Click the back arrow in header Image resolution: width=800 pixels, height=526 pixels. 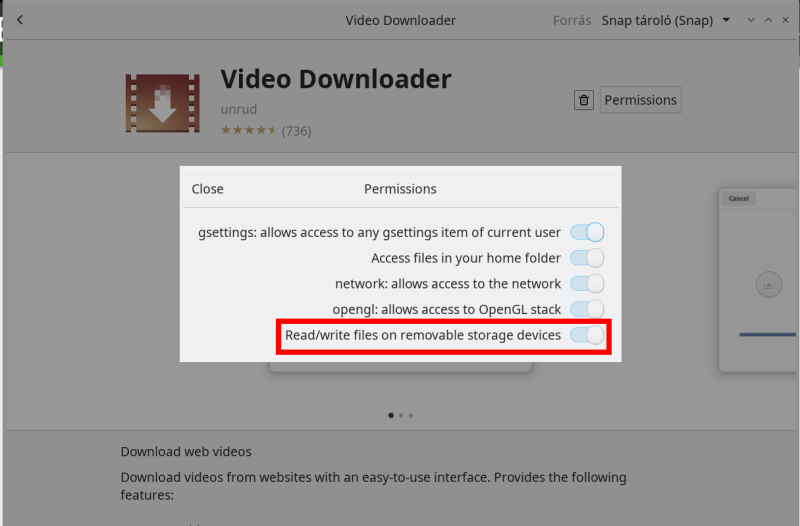click(20, 20)
